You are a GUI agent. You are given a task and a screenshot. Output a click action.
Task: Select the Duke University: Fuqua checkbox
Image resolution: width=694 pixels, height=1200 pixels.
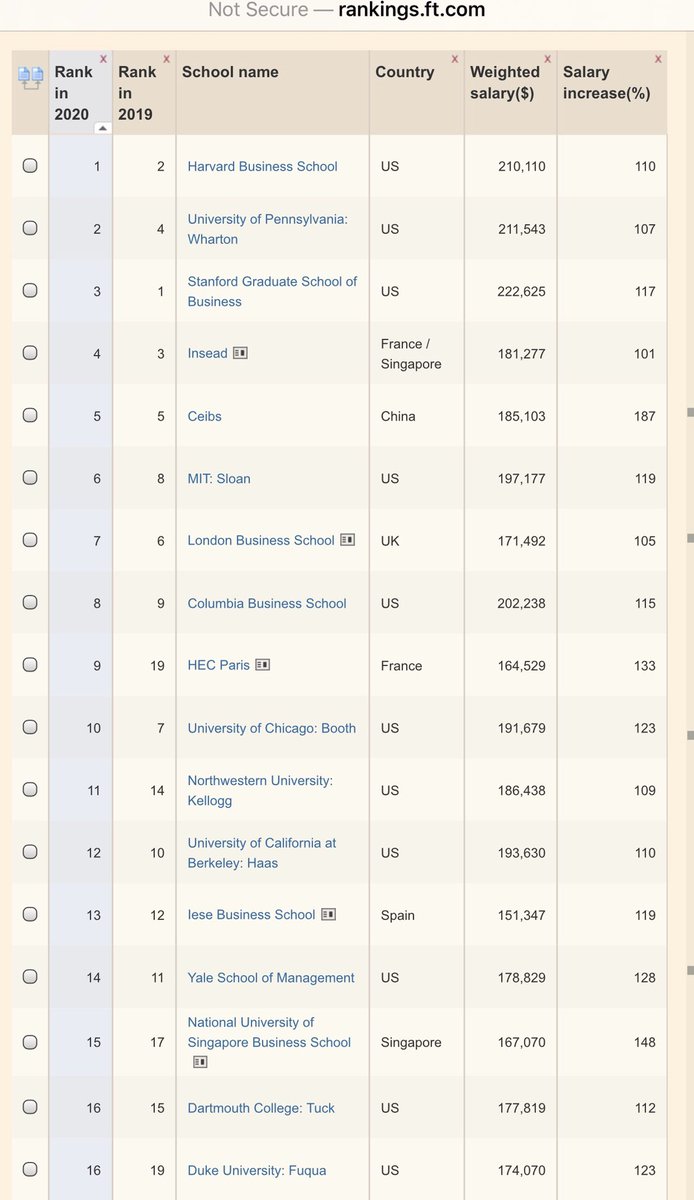click(x=30, y=1170)
